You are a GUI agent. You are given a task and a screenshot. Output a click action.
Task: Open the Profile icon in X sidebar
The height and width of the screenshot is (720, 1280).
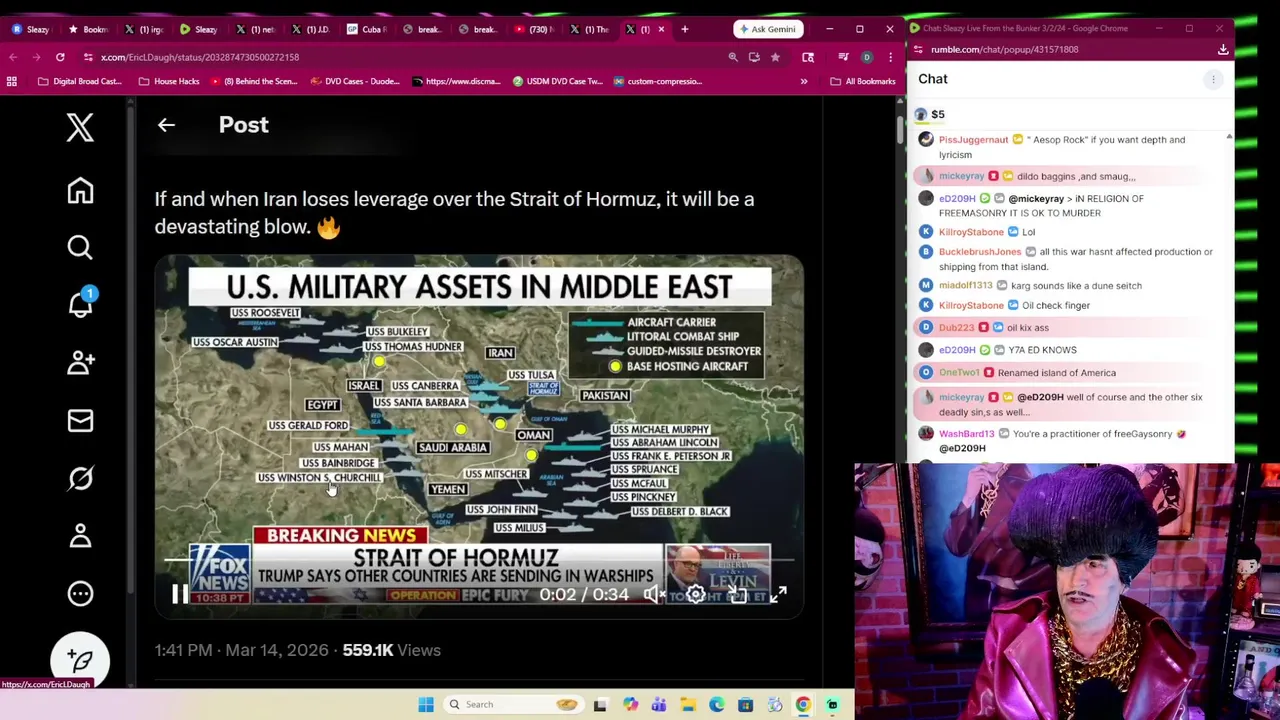click(80, 536)
